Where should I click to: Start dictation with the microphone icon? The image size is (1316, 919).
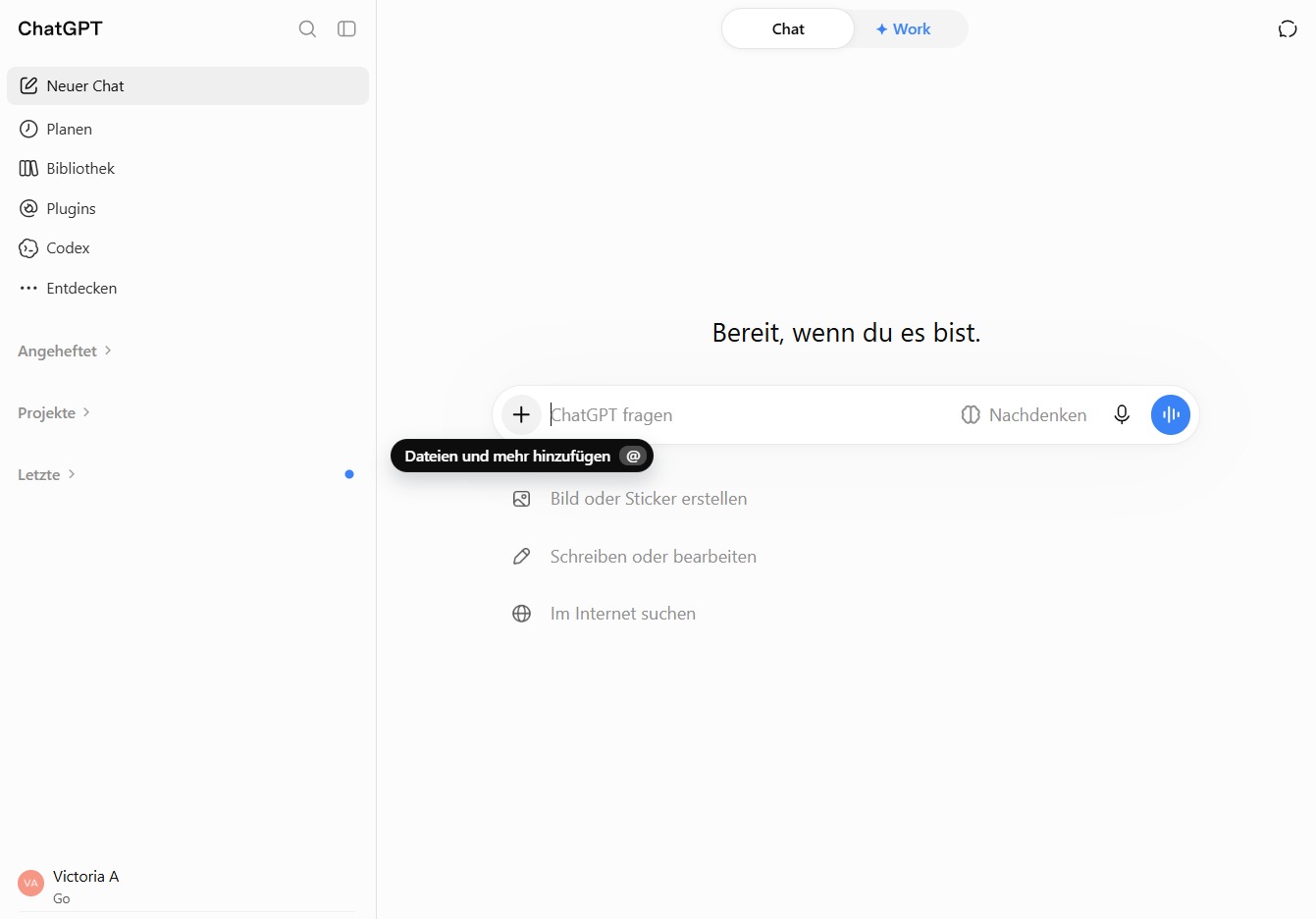click(x=1122, y=414)
